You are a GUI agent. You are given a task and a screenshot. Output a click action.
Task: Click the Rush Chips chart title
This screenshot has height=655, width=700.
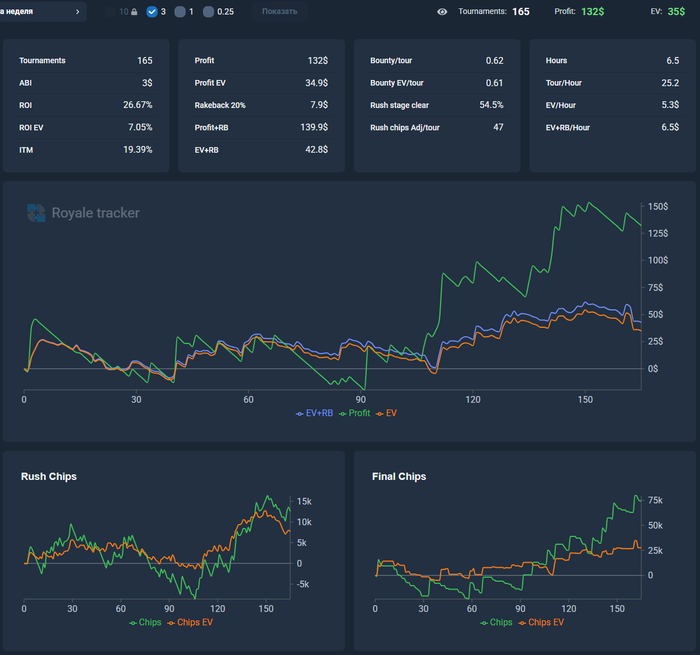point(49,476)
